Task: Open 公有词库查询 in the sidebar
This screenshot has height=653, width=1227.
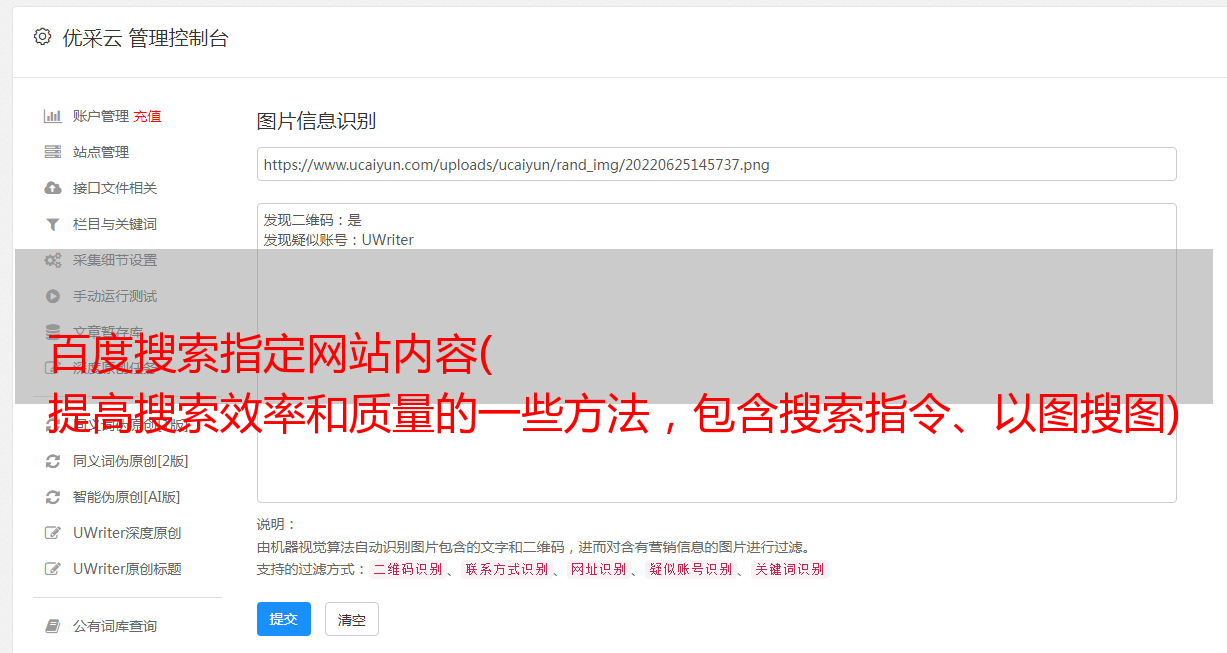Action: tap(115, 626)
